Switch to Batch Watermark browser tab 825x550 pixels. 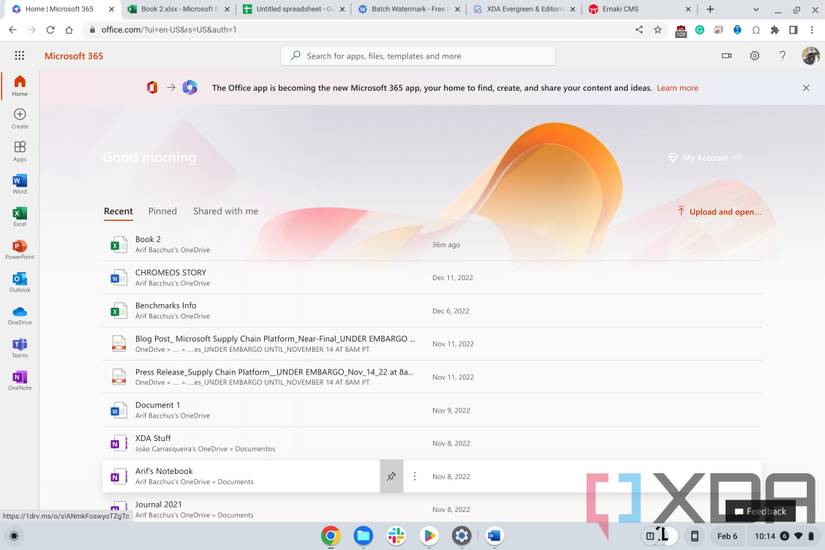408,9
